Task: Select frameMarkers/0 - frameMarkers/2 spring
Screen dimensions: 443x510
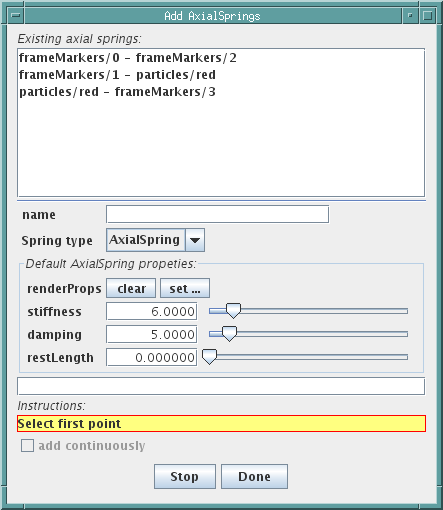Action: click(128, 58)
